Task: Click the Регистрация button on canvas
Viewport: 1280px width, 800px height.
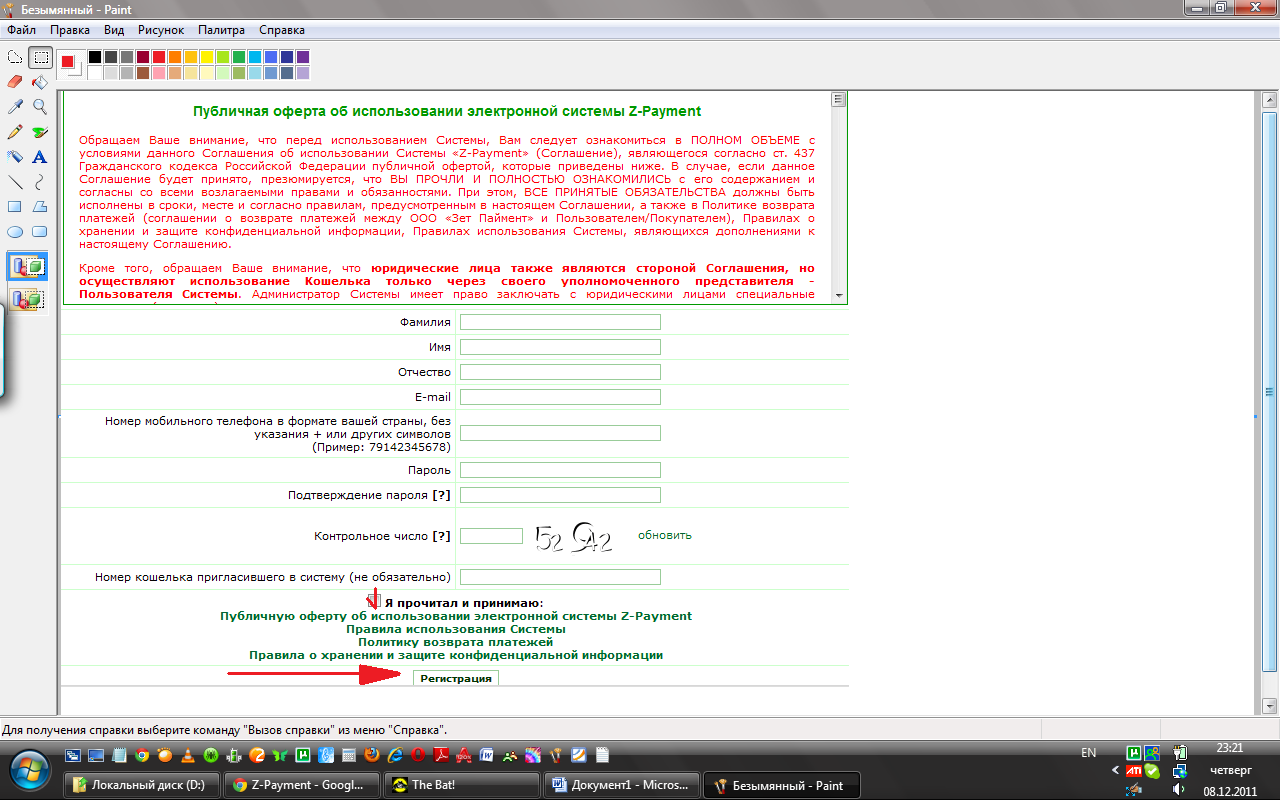Action: coord(456,678)
